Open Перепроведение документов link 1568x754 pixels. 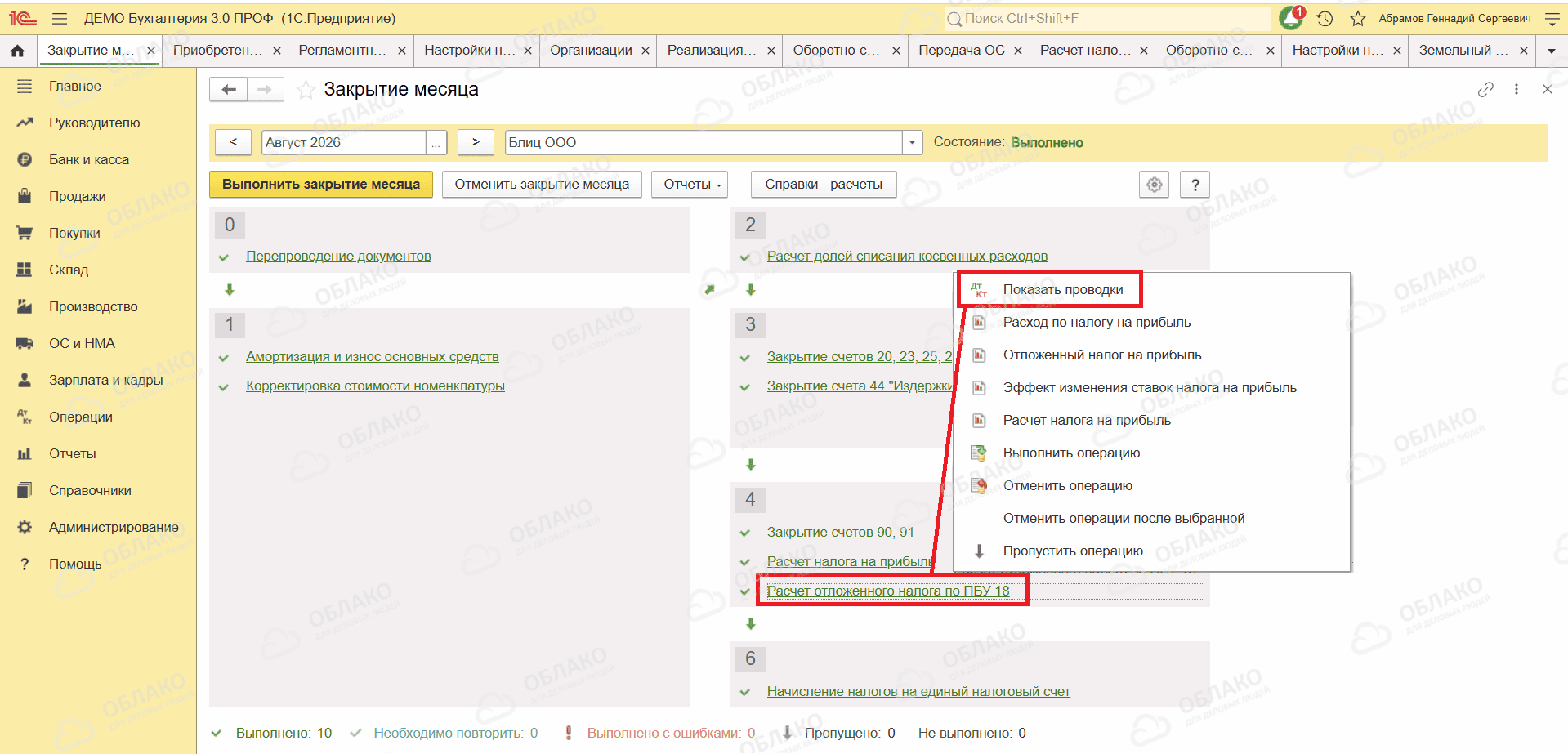[x=338, y=257]
